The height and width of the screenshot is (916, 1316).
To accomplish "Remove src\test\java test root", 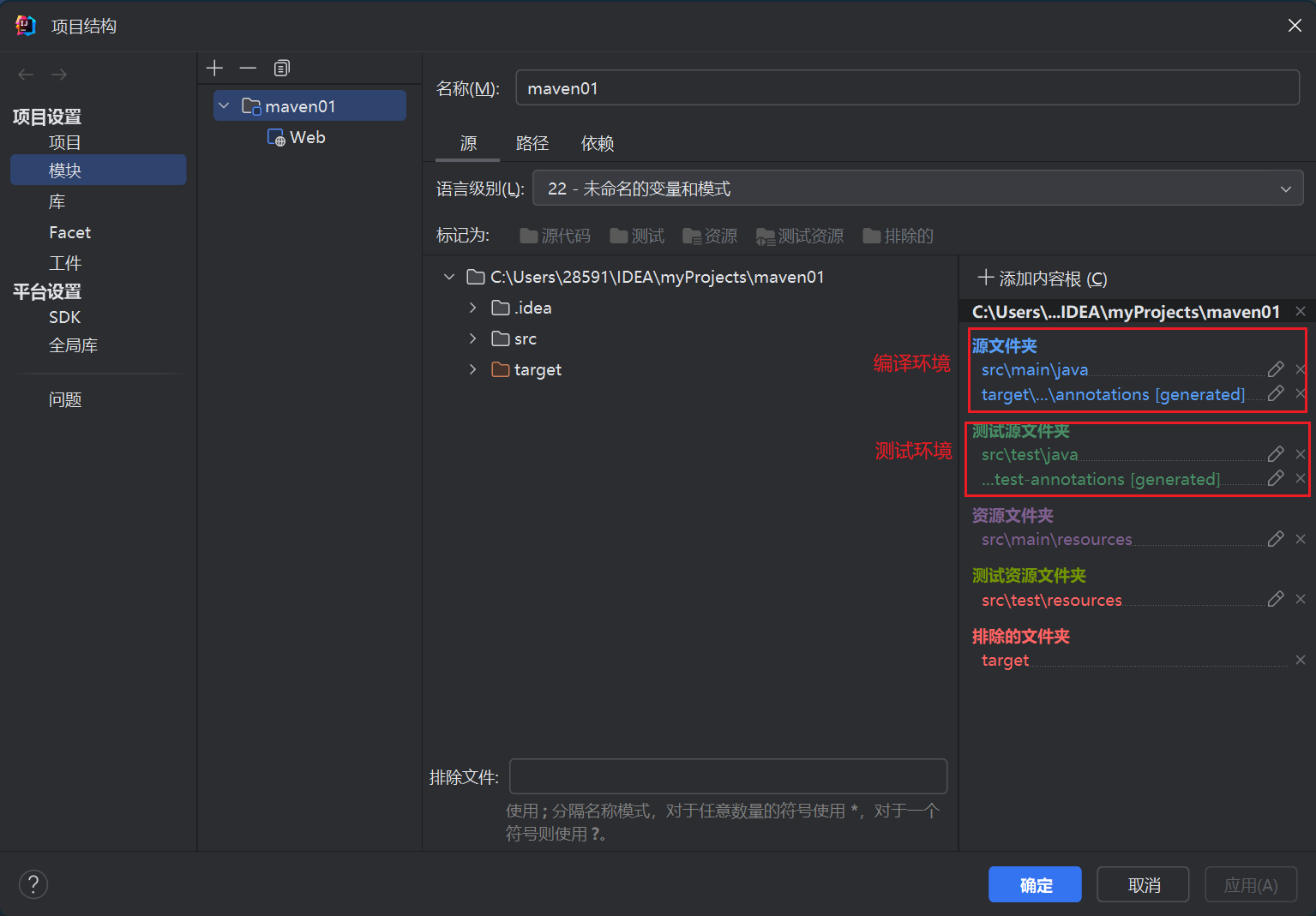I will coord(1301,454).
